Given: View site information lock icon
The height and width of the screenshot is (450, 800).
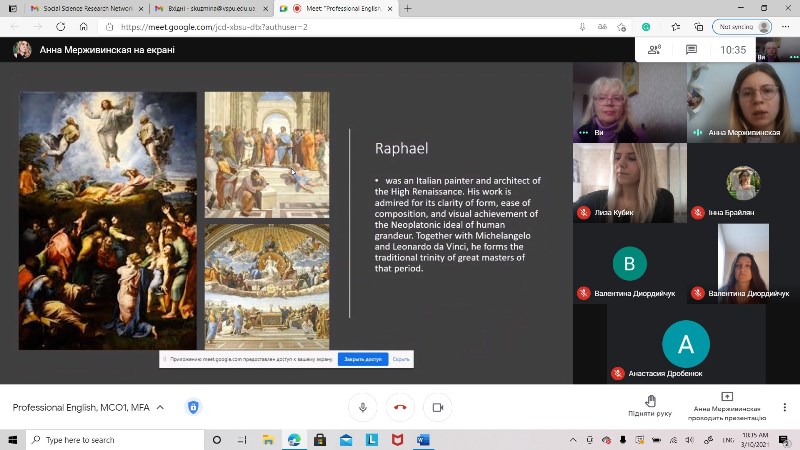Looking at the screenshot, I should [109, 27].
